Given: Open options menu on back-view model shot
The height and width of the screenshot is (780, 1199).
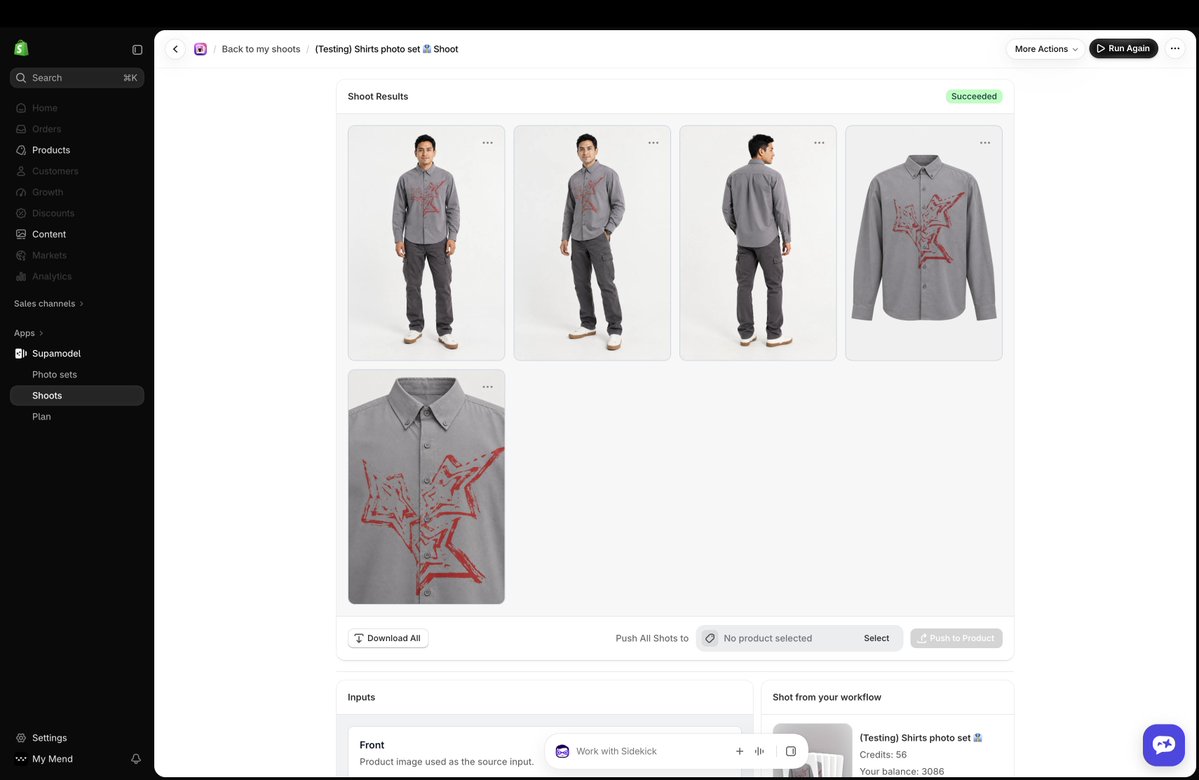Looking at the screenshot, I should 819,143.
